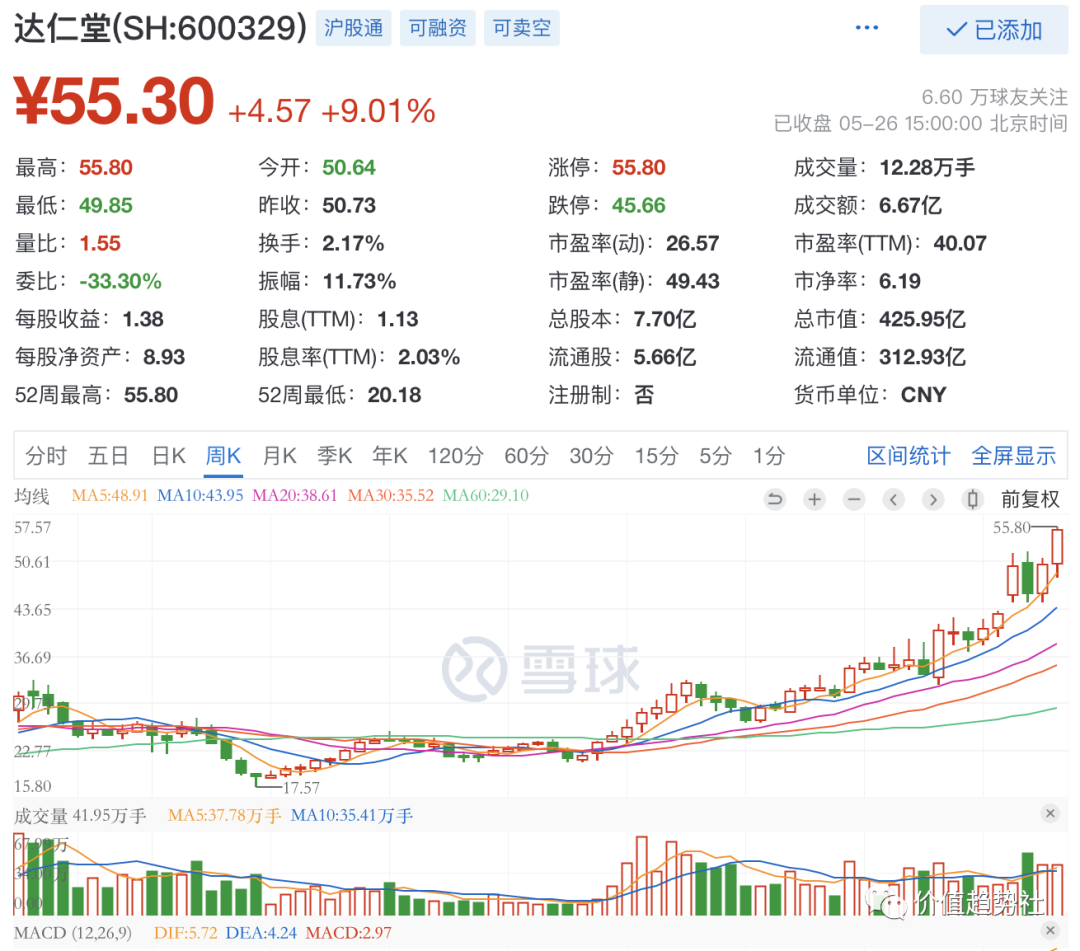Viewport: 1080px width, 951px height.
Task: Click the chart reset undo icon
Action: point(775,499)
